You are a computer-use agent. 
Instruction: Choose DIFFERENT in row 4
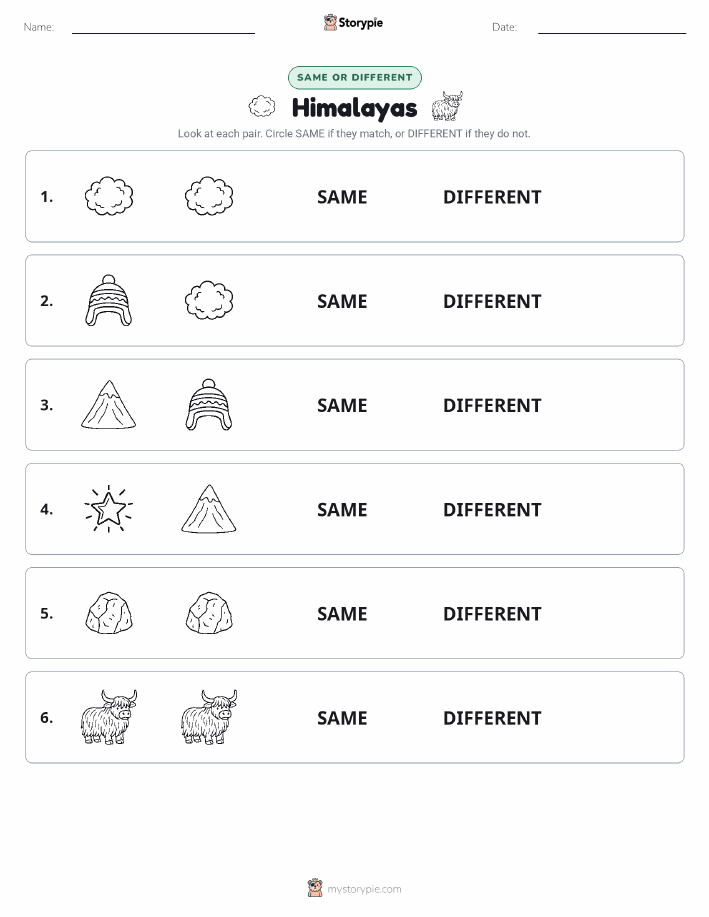pyautogui.click(x=492, y=509)
